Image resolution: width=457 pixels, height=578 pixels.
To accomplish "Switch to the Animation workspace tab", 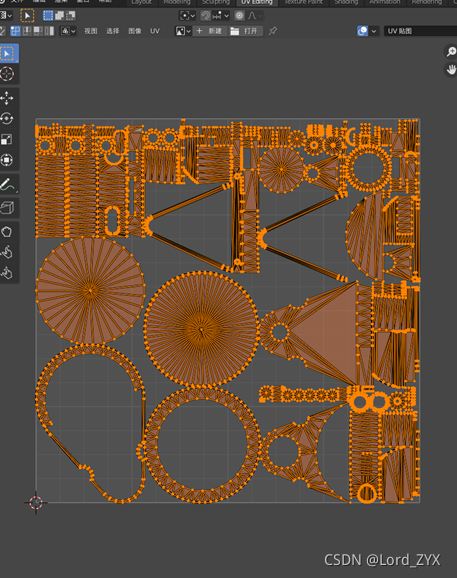I will 385,2.
